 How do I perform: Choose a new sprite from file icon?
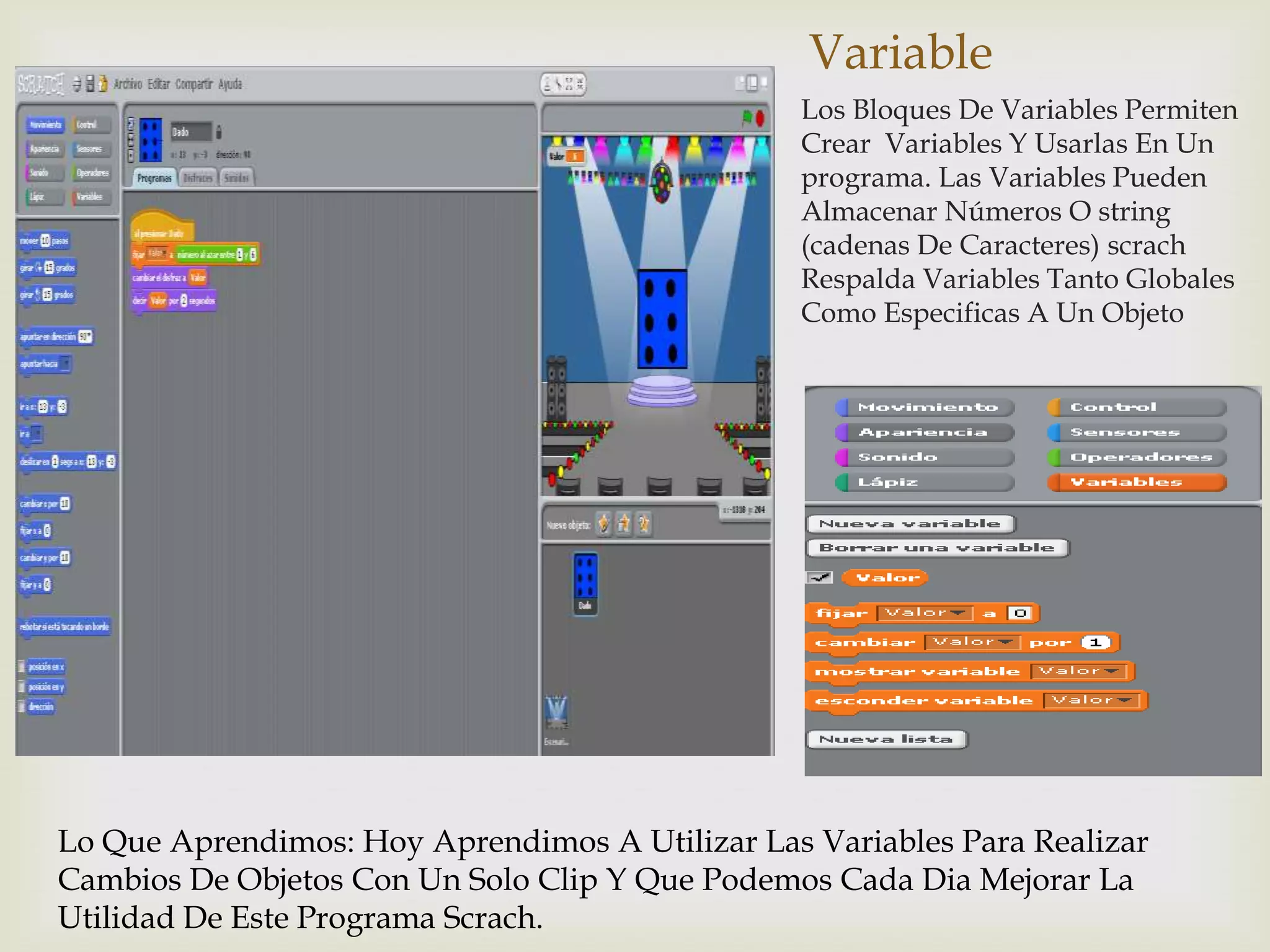[x=624, y=524]
